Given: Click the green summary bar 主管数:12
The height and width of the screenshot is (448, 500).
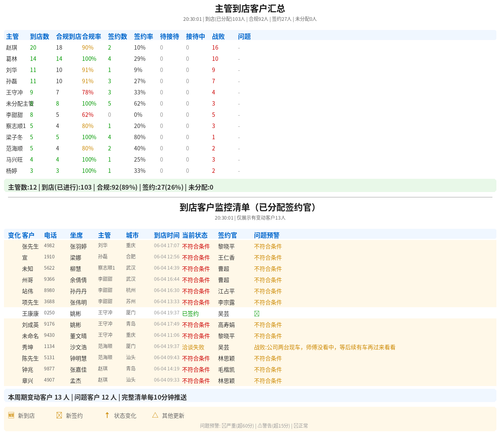Looking at the screenshot, I should [x=250, y=187].
